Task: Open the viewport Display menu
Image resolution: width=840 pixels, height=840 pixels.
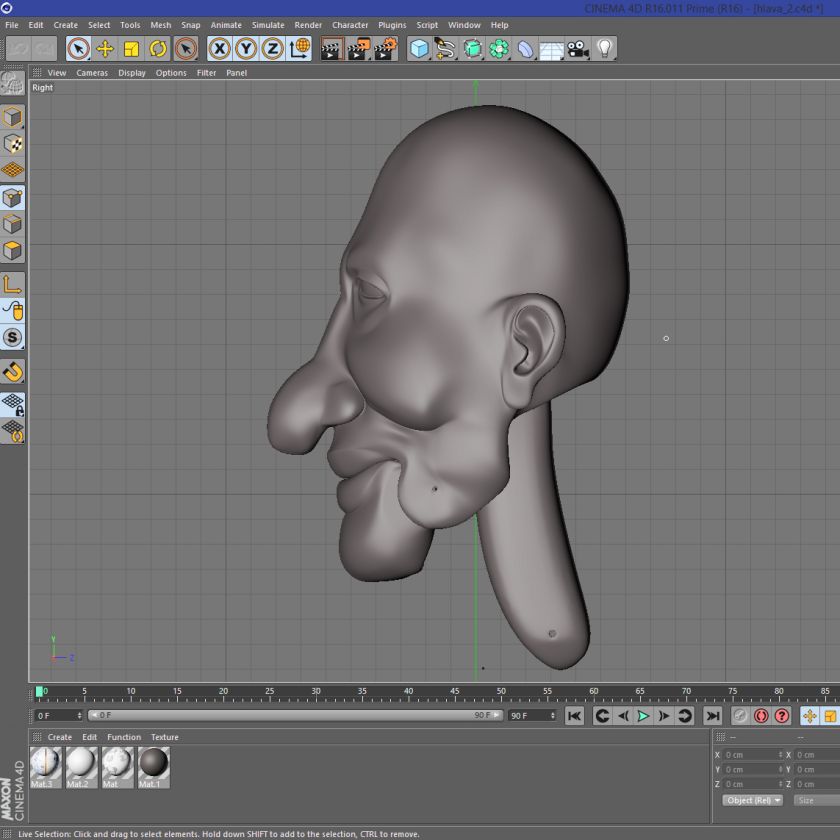Action: tap(132, 73)
